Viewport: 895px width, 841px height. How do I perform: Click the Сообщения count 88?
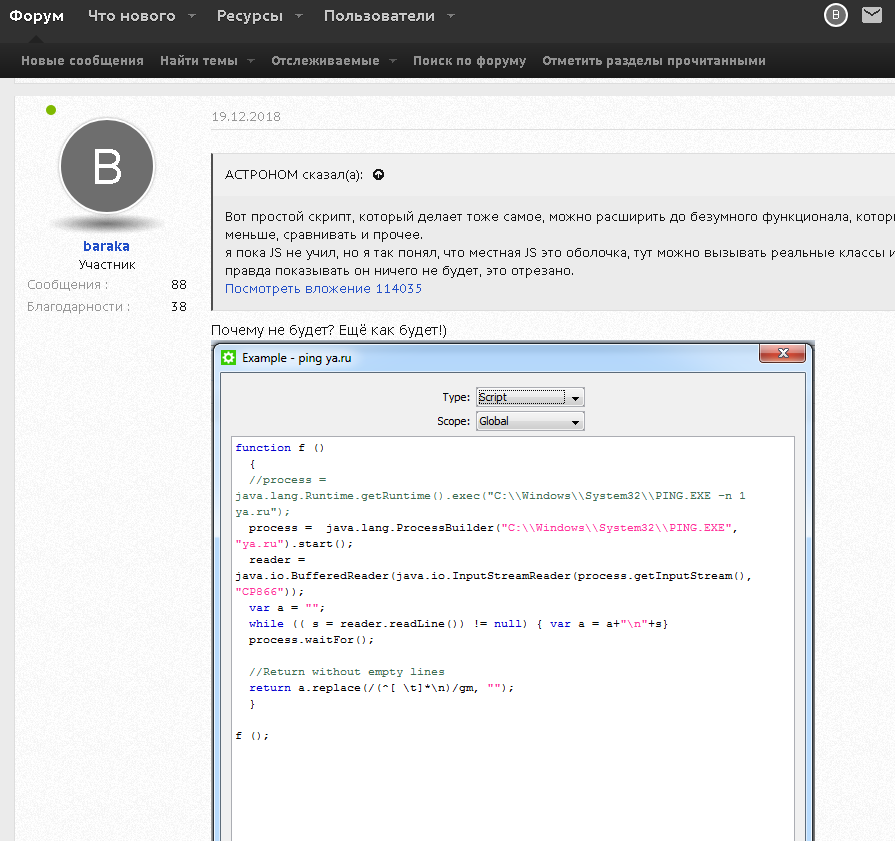[x=179, y=284]
